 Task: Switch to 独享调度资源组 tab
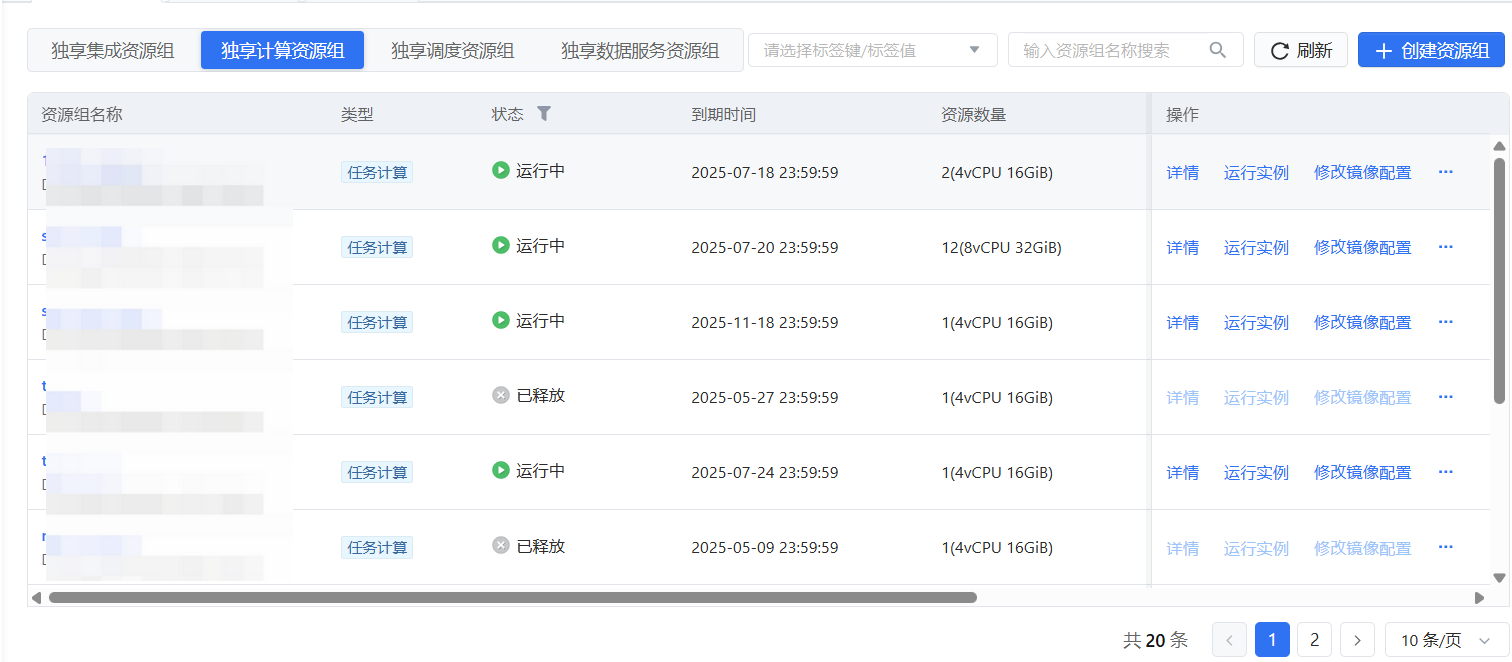point(452,51)
